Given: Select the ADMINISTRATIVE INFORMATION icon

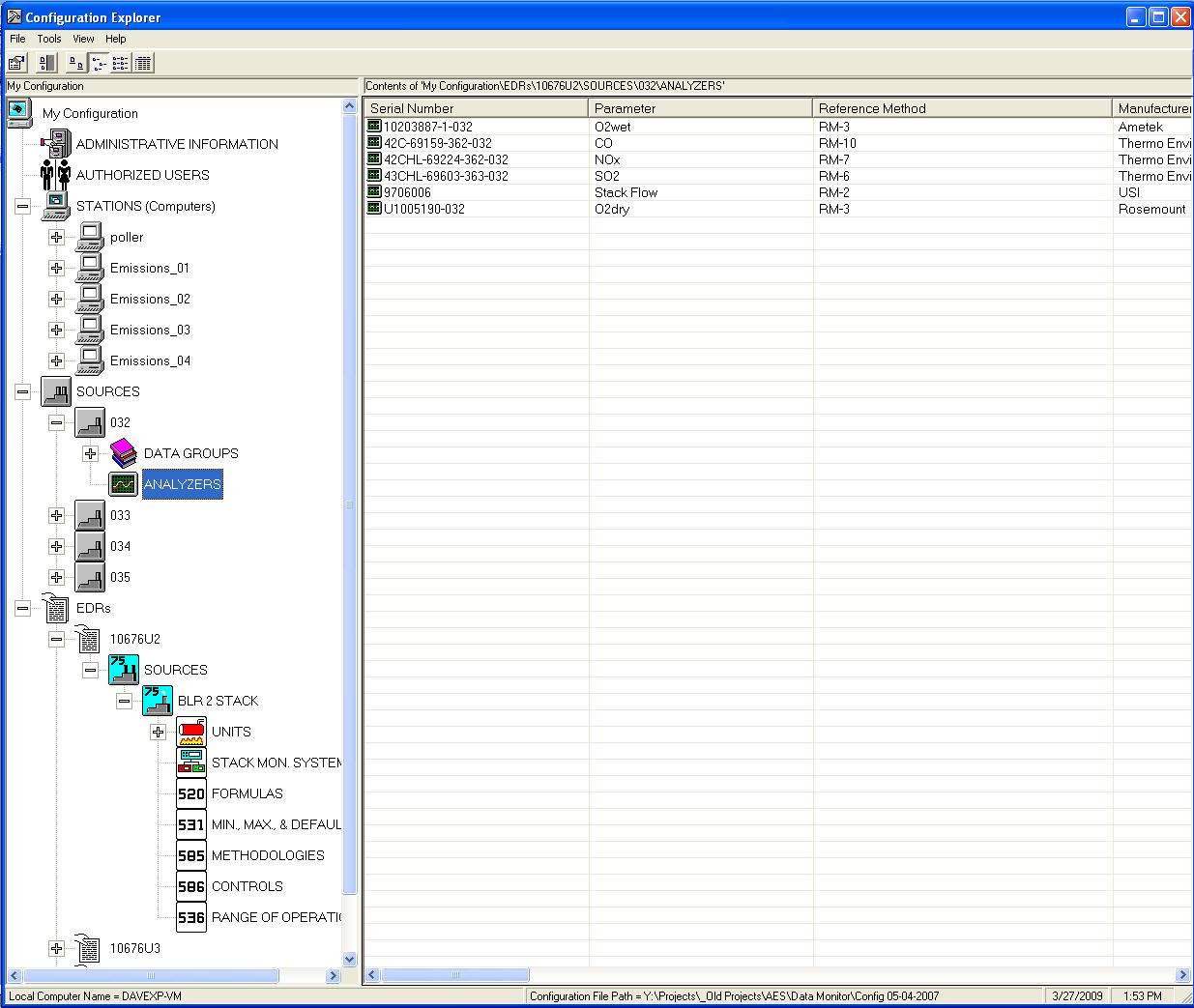Looking at the screenshot, I should pyautogui.click(x=56, y=144).
